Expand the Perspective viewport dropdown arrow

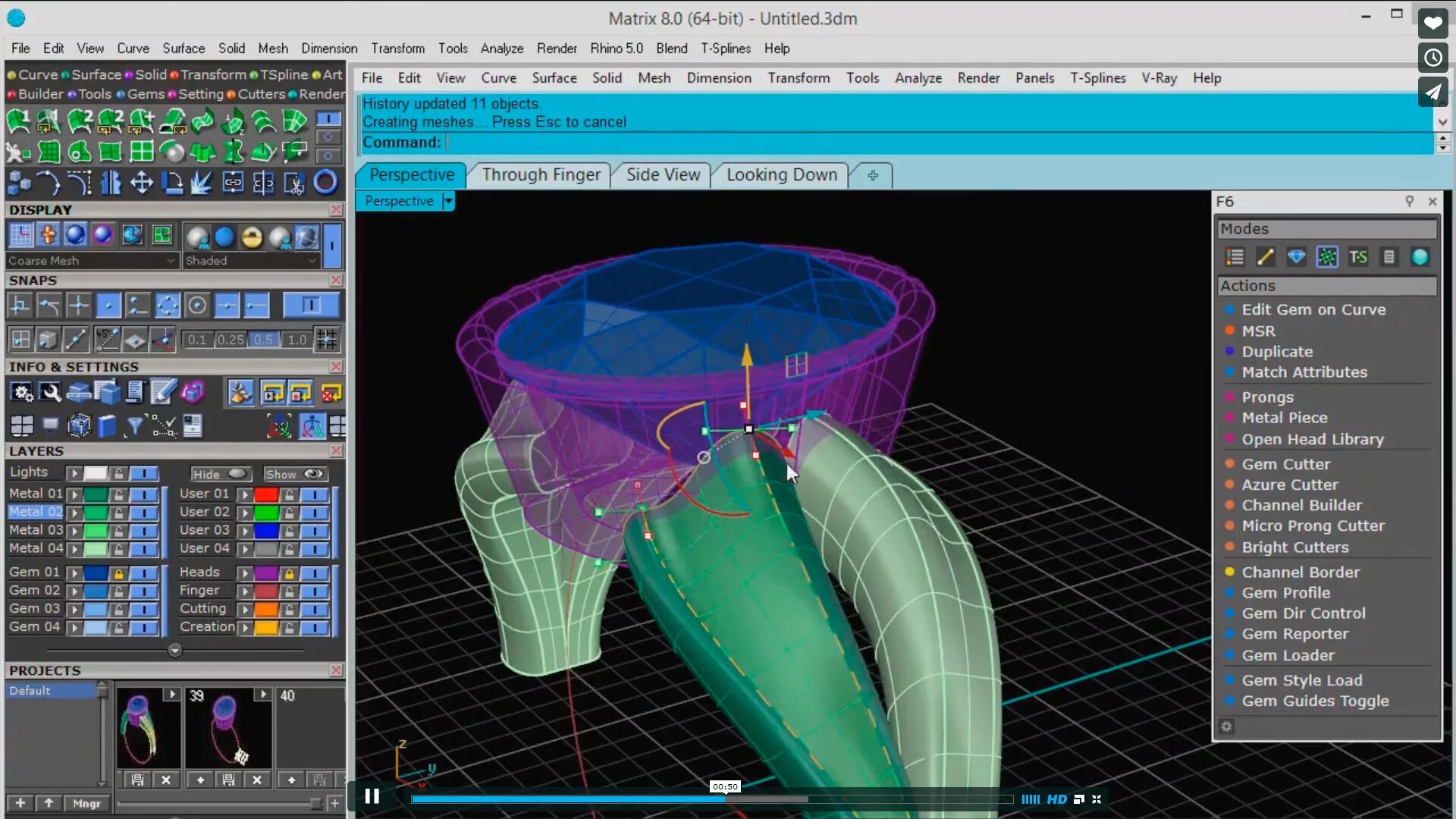coord(448,201)
